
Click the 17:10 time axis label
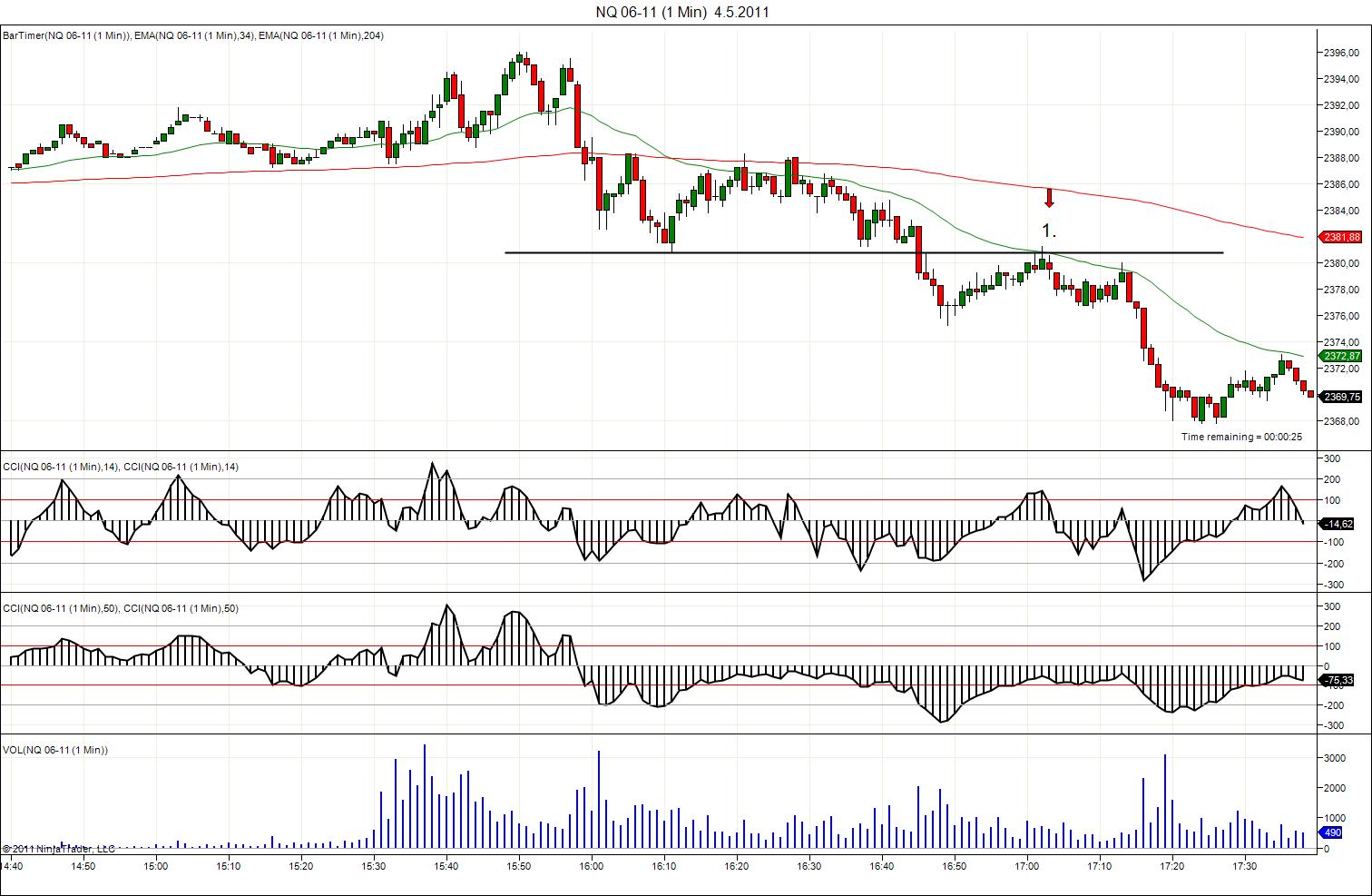[x=1099, y=866]
